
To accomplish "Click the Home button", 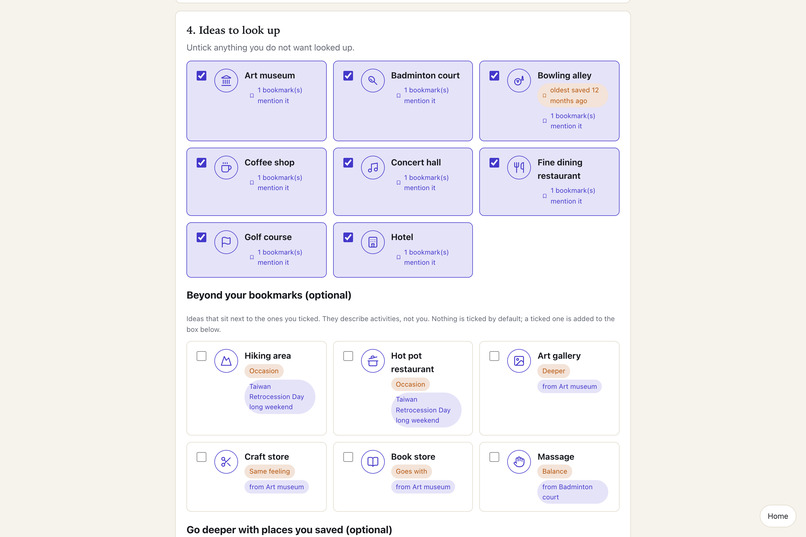I will click(x=777, y=516).
